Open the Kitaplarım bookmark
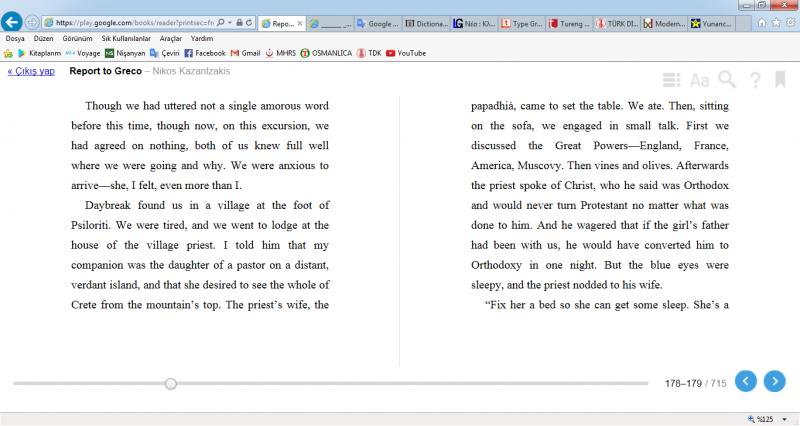The width and height of the screenshot is (800, 426). click(40, 53)
